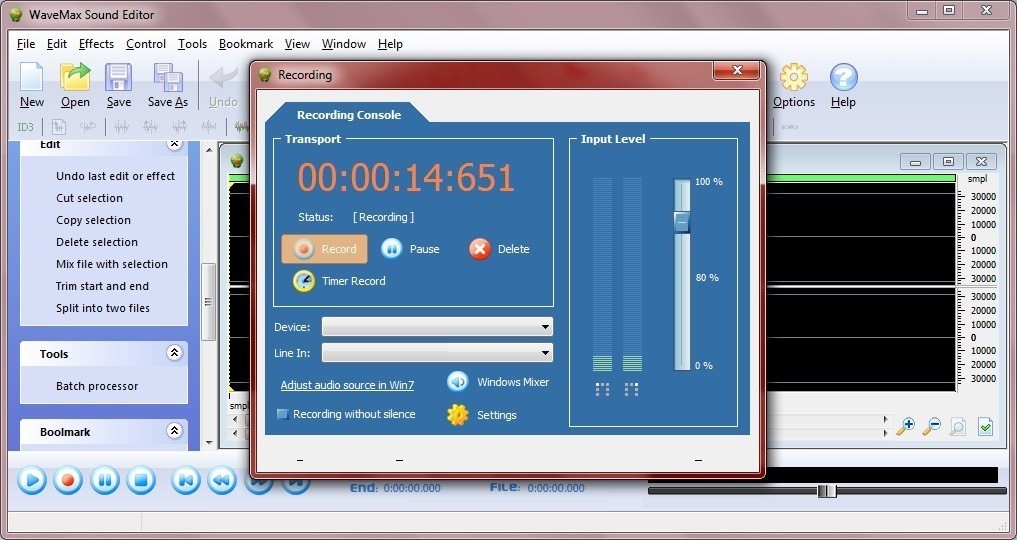Viewport: 1017px width, 540px height.
Task: Click the green checkmark icon beside the zoom tools
Action: [986, 427]
